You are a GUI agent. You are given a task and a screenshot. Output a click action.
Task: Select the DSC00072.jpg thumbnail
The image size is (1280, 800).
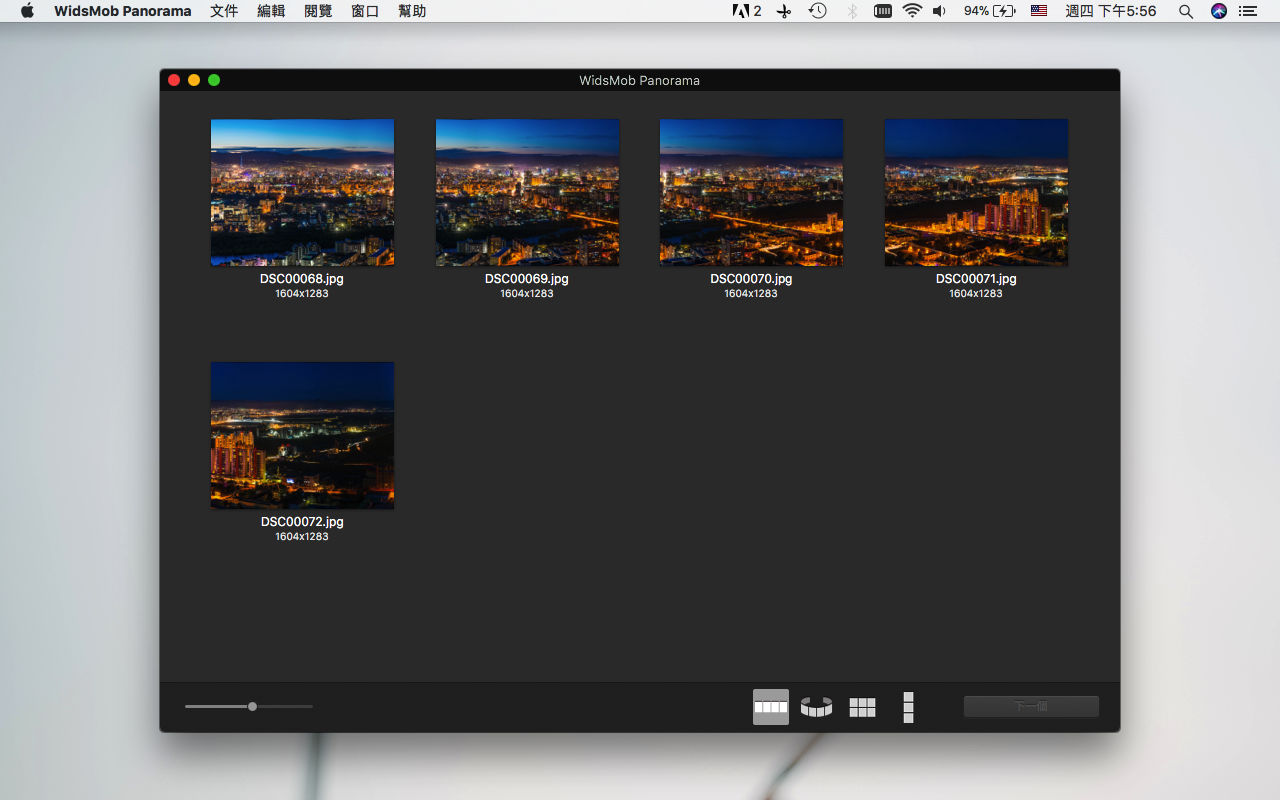click(x=302, y=435)
